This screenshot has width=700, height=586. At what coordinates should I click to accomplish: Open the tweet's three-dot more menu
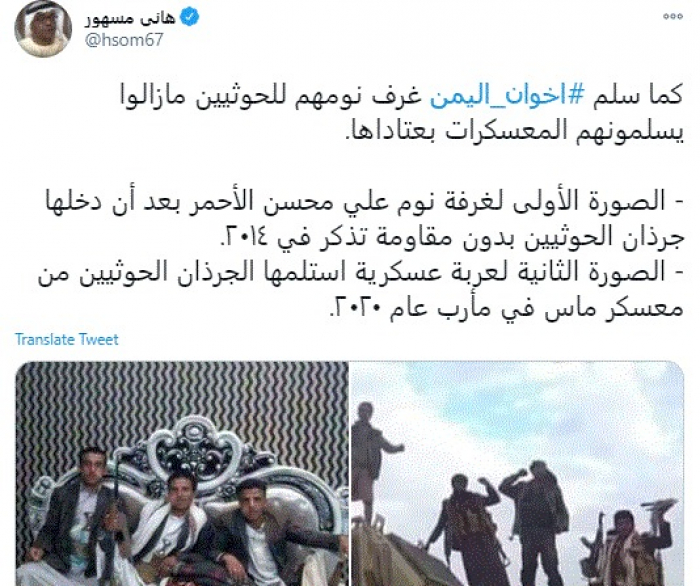(672, 16)
